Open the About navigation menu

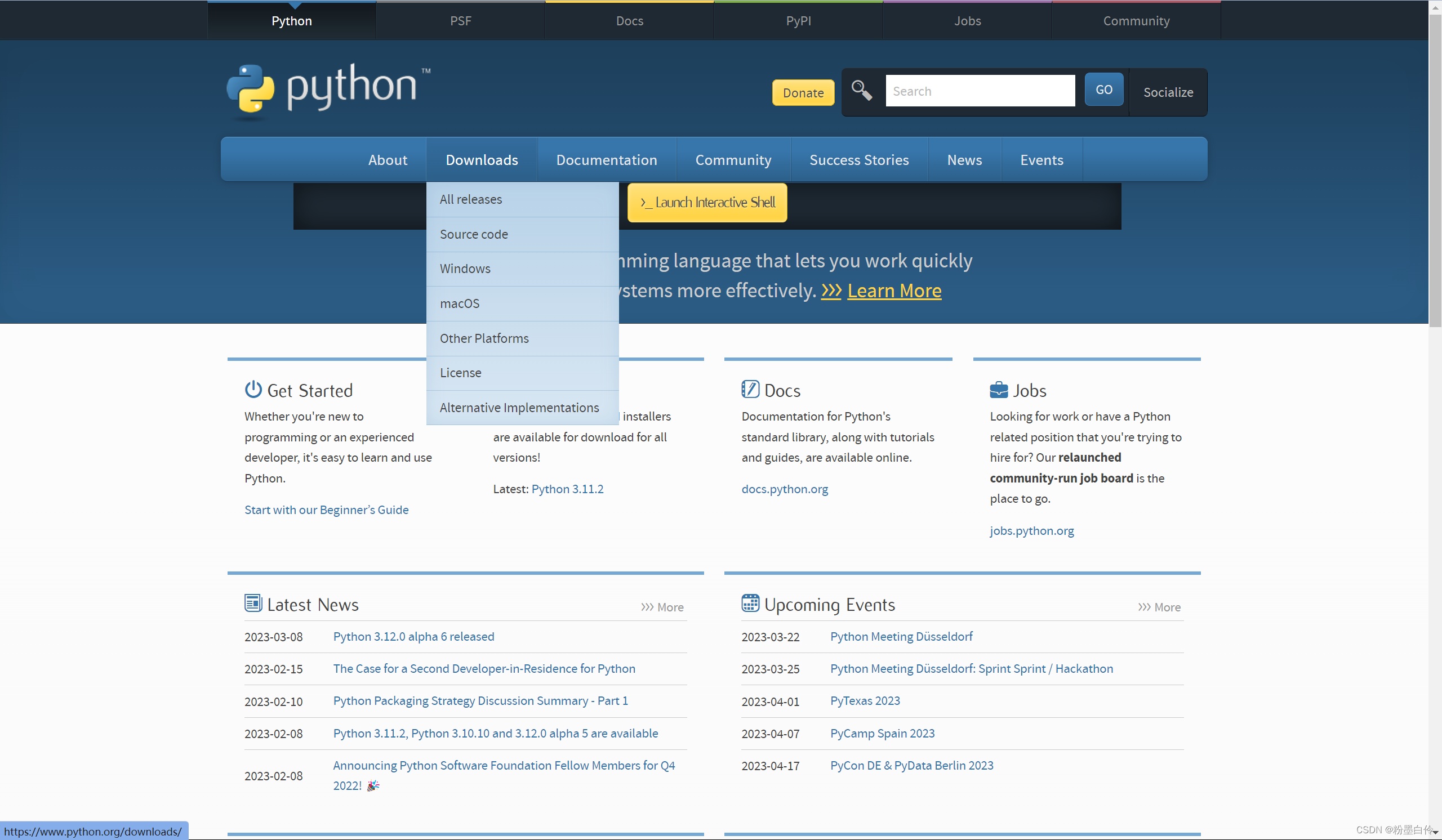(388, 159)
